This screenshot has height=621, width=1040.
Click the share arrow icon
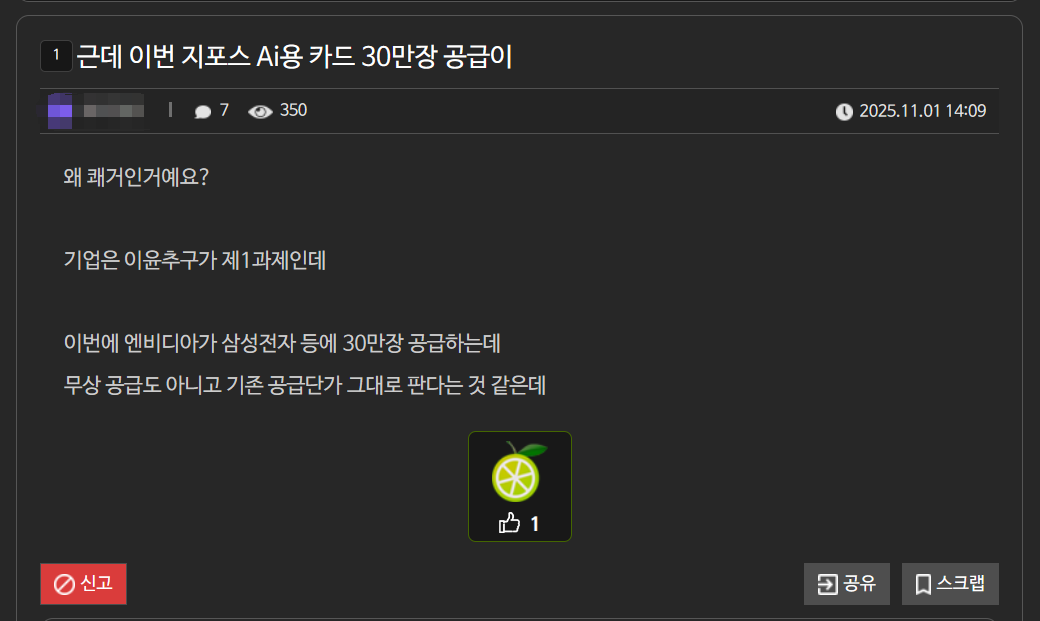click(x=827, y=585)
